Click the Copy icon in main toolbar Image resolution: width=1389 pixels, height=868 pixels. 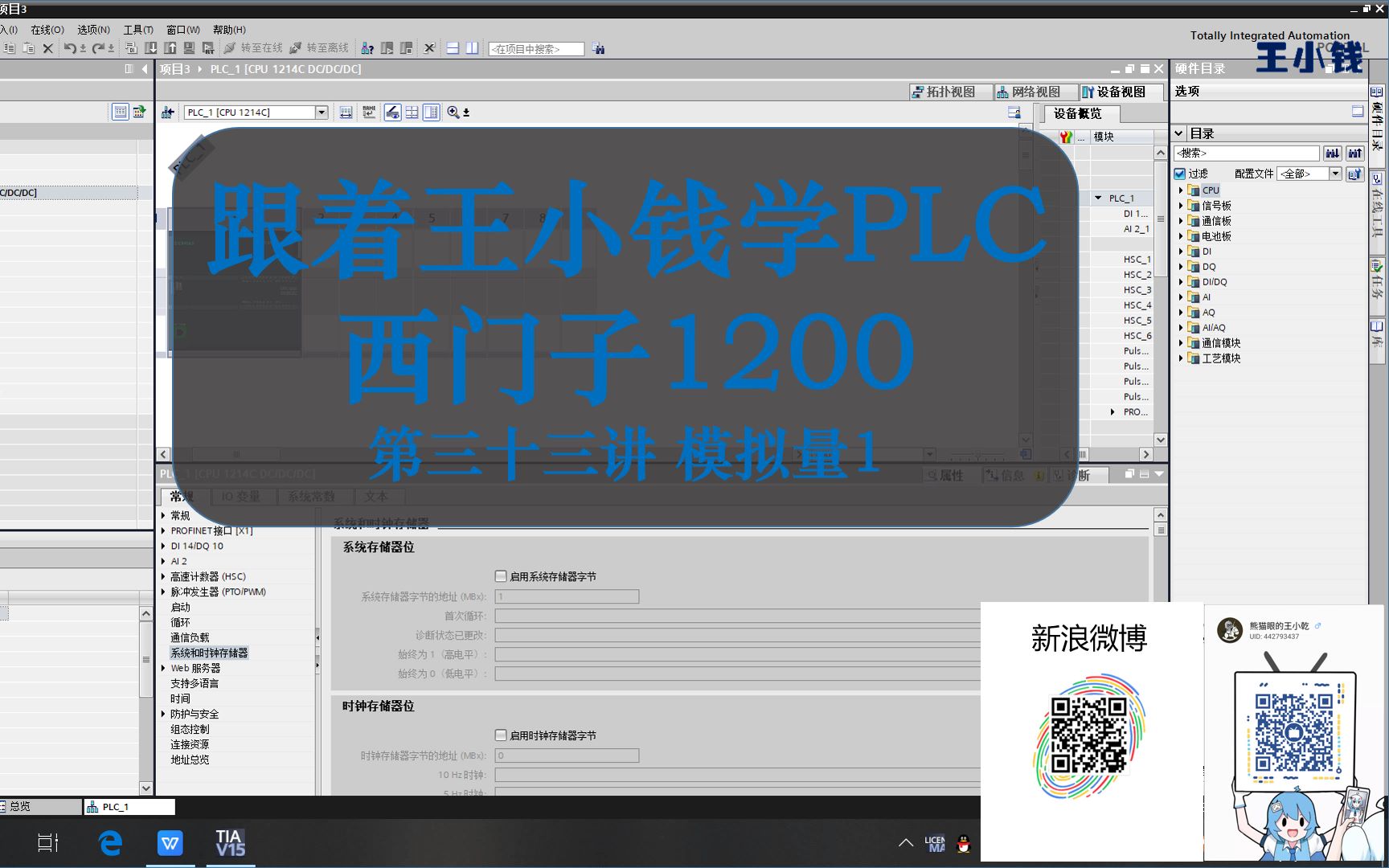(9, 48)
